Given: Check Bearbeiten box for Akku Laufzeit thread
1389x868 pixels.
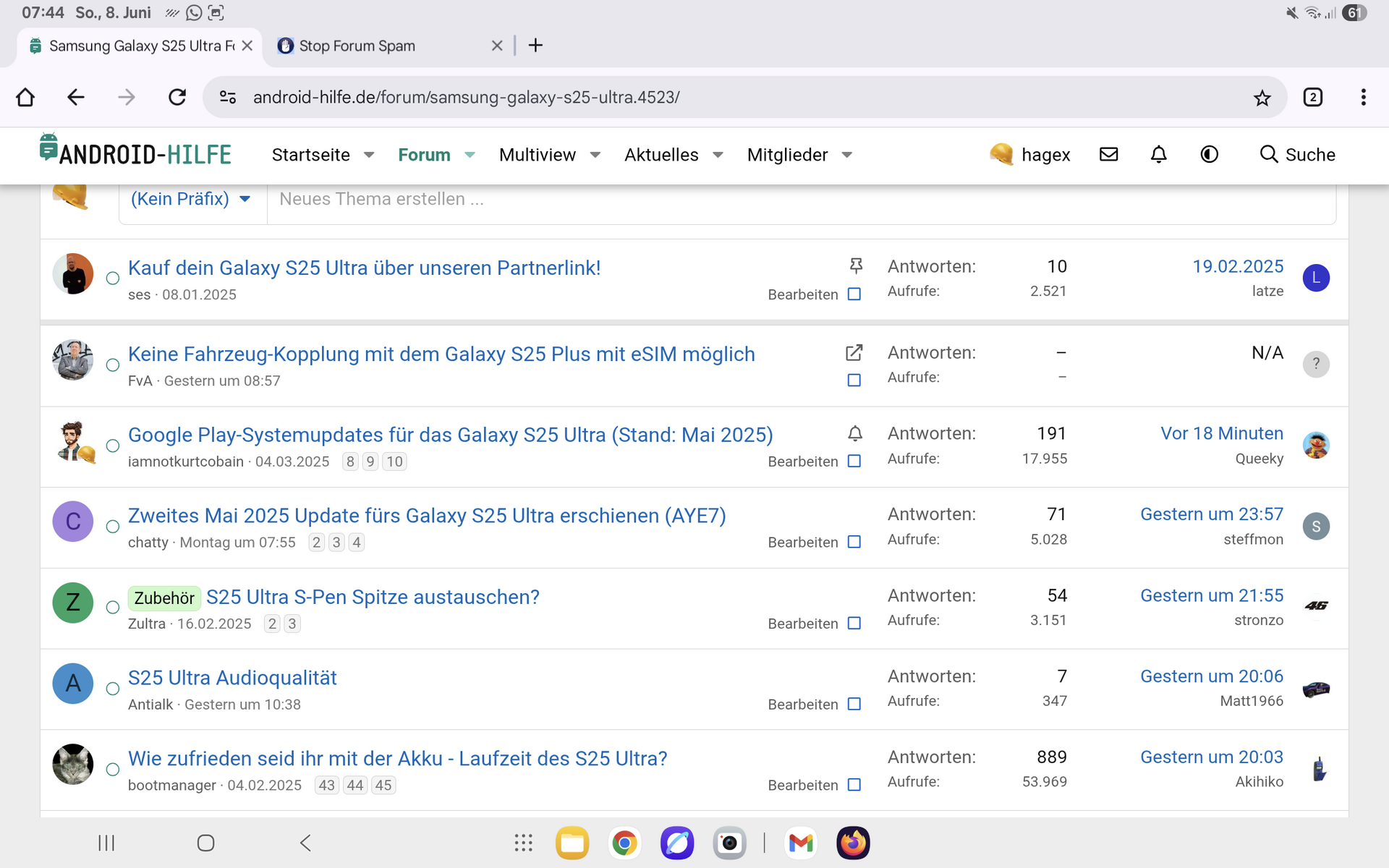Looking at the screenshot, I should [x=854, y=786].
